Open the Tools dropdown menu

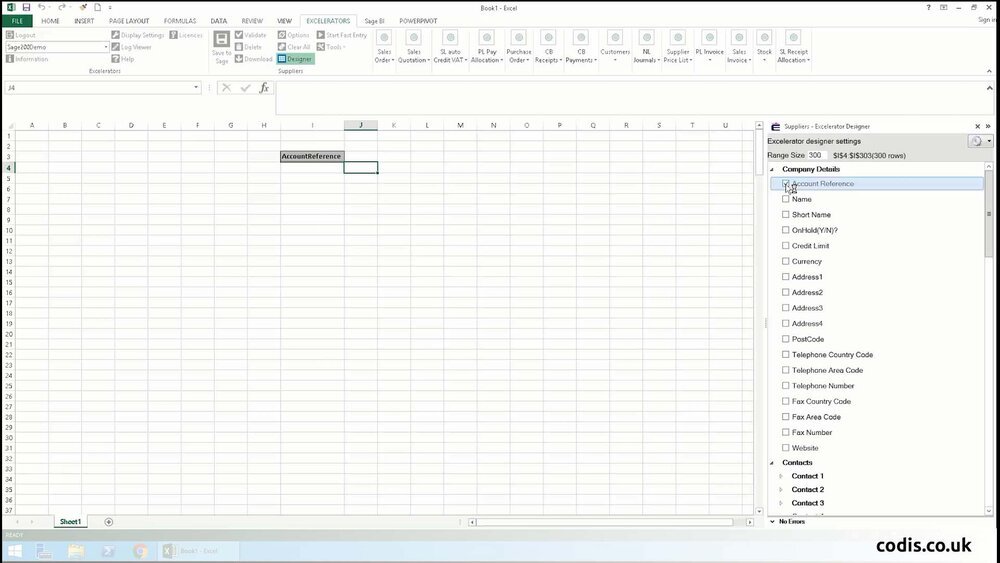(x=331, y=47)
